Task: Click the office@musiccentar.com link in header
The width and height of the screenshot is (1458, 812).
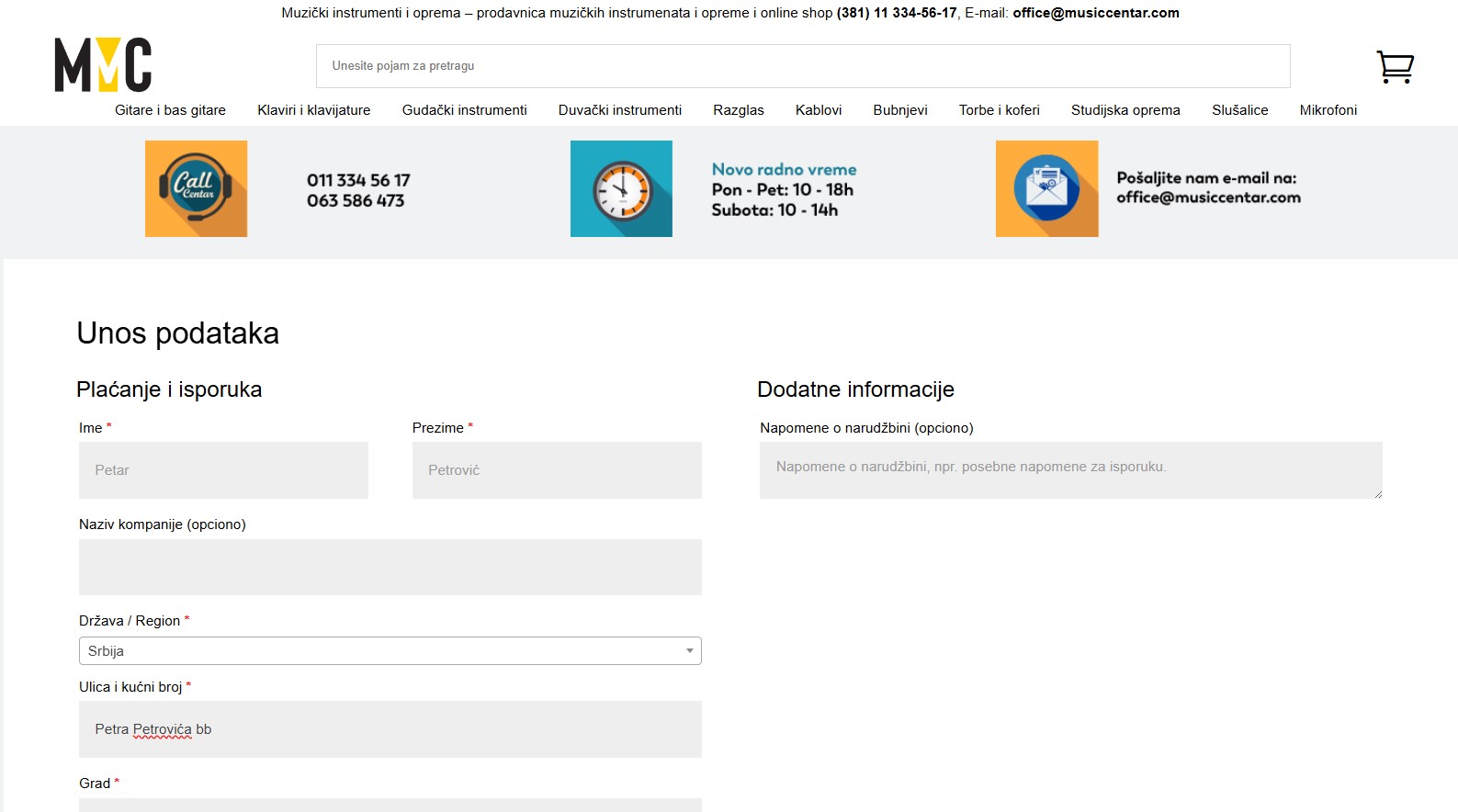Action: click(x=1095, y=13)
